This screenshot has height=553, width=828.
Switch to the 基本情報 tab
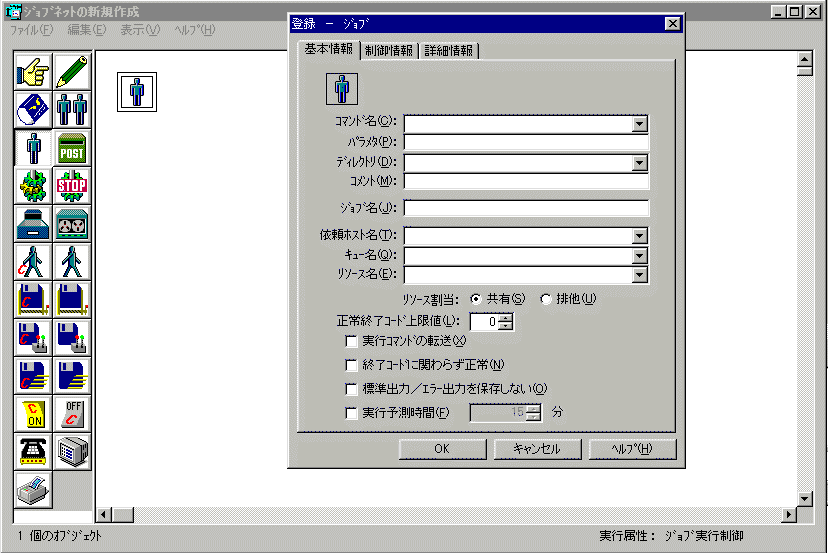(328, 49)
